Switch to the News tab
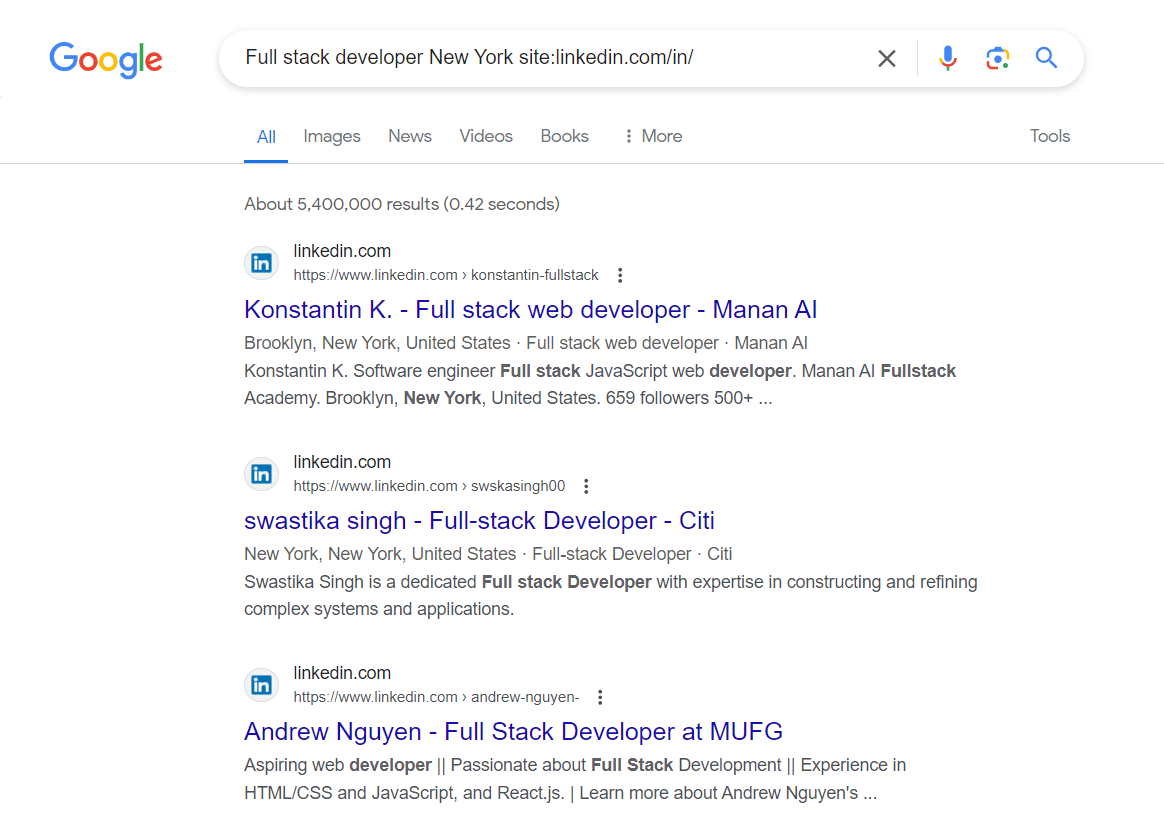Image resolution: width=1164 pixels, height=823 pixels. [x=410, y=136]
